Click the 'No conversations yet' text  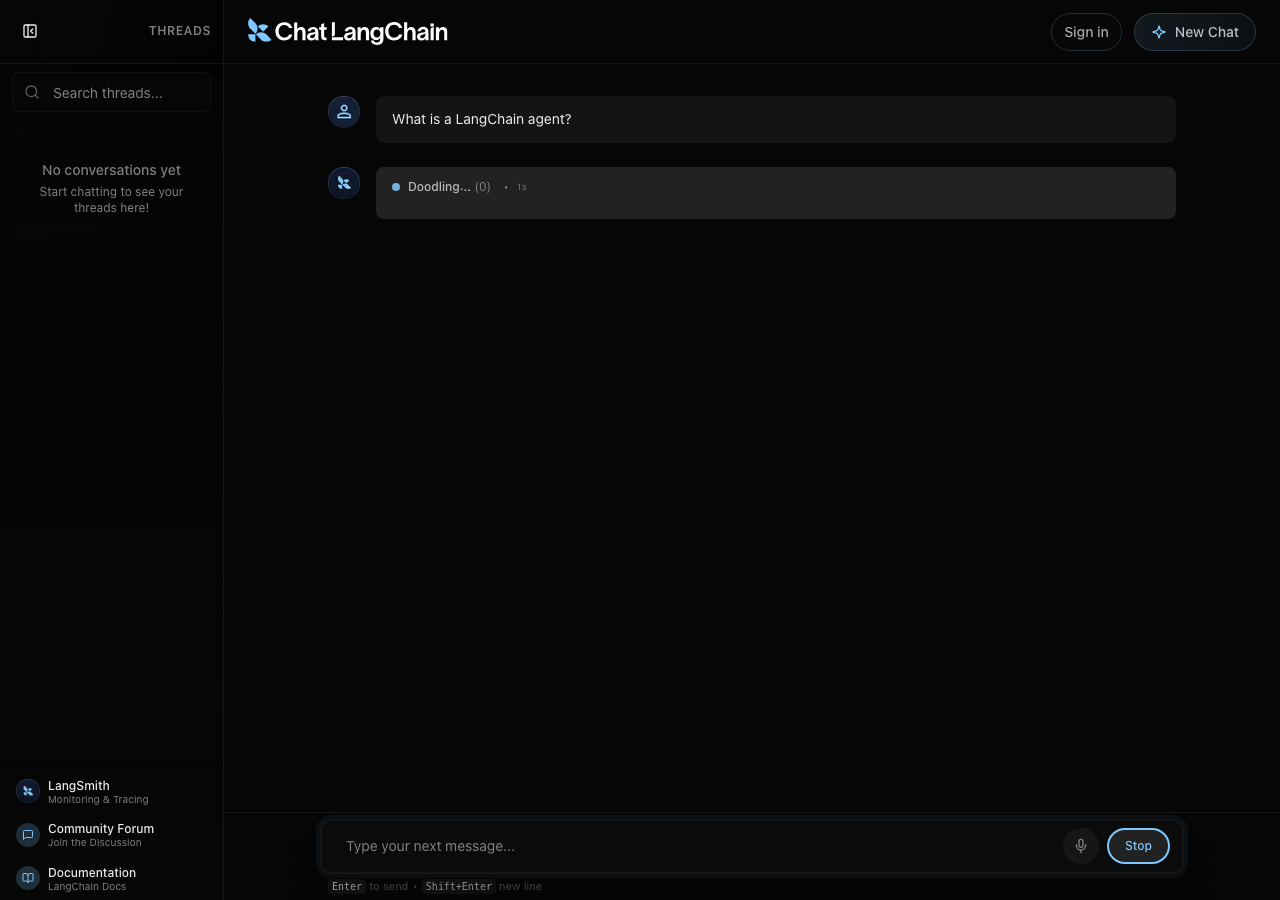pyautogui.click(x=112, y=170)
